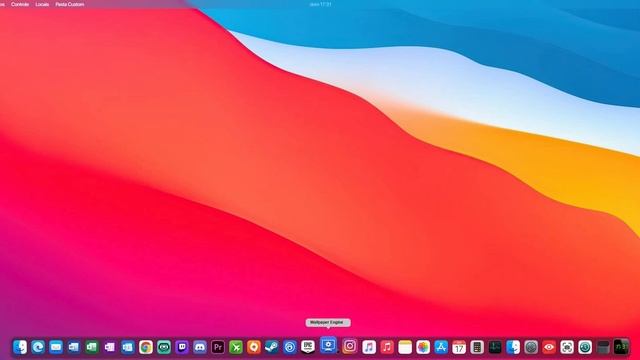The width and height of the screenshot is (640, 360).
Task: Open the red Apple Music icon
Action: coord(387,347)
